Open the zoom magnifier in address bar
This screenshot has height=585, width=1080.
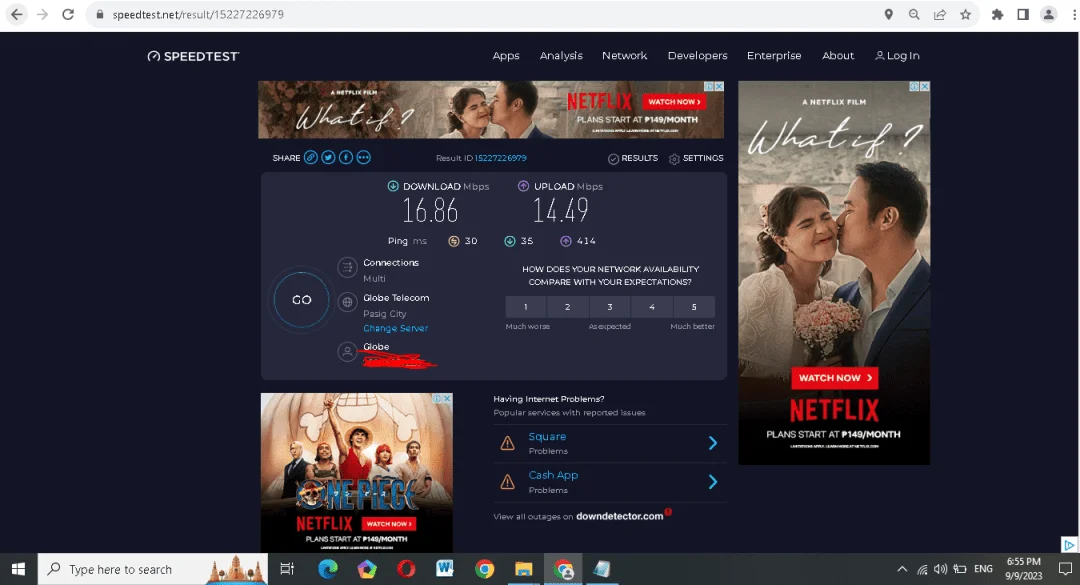(914, 14)
